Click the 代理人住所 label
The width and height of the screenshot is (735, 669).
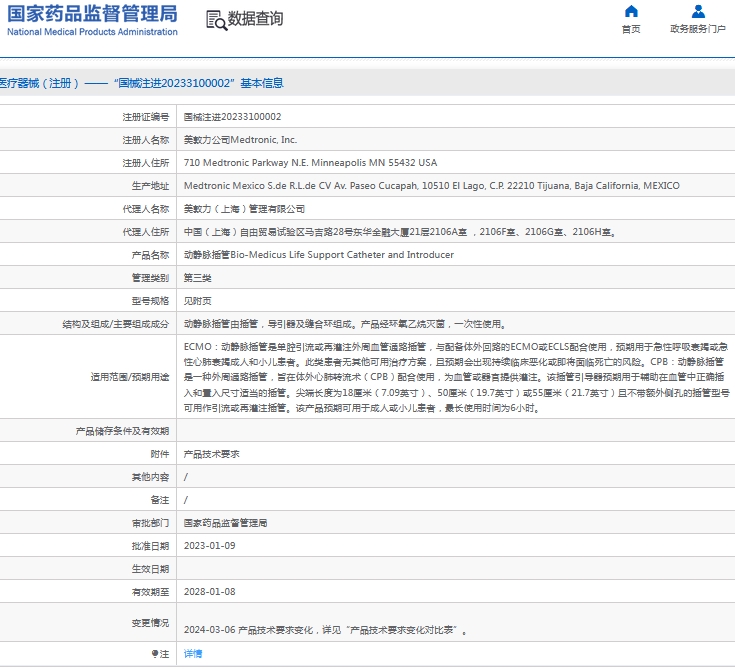pos(146,232)
